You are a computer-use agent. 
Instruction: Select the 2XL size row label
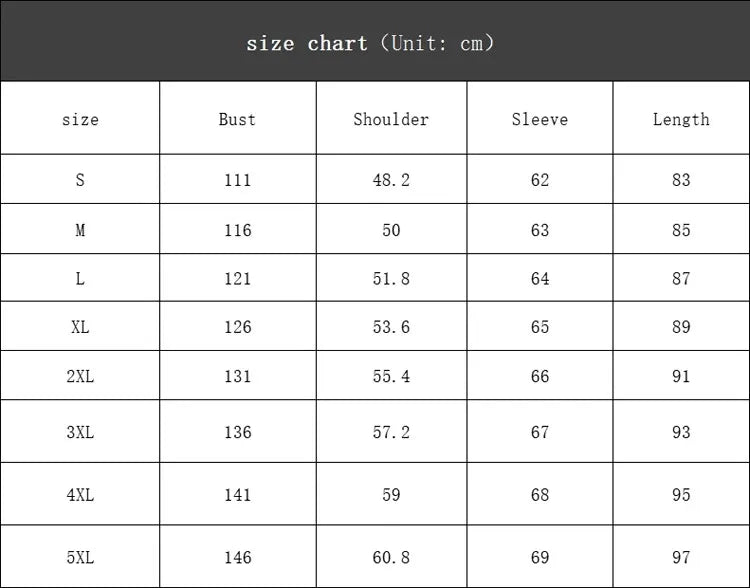pyautogui.click(x=80, y=377)
